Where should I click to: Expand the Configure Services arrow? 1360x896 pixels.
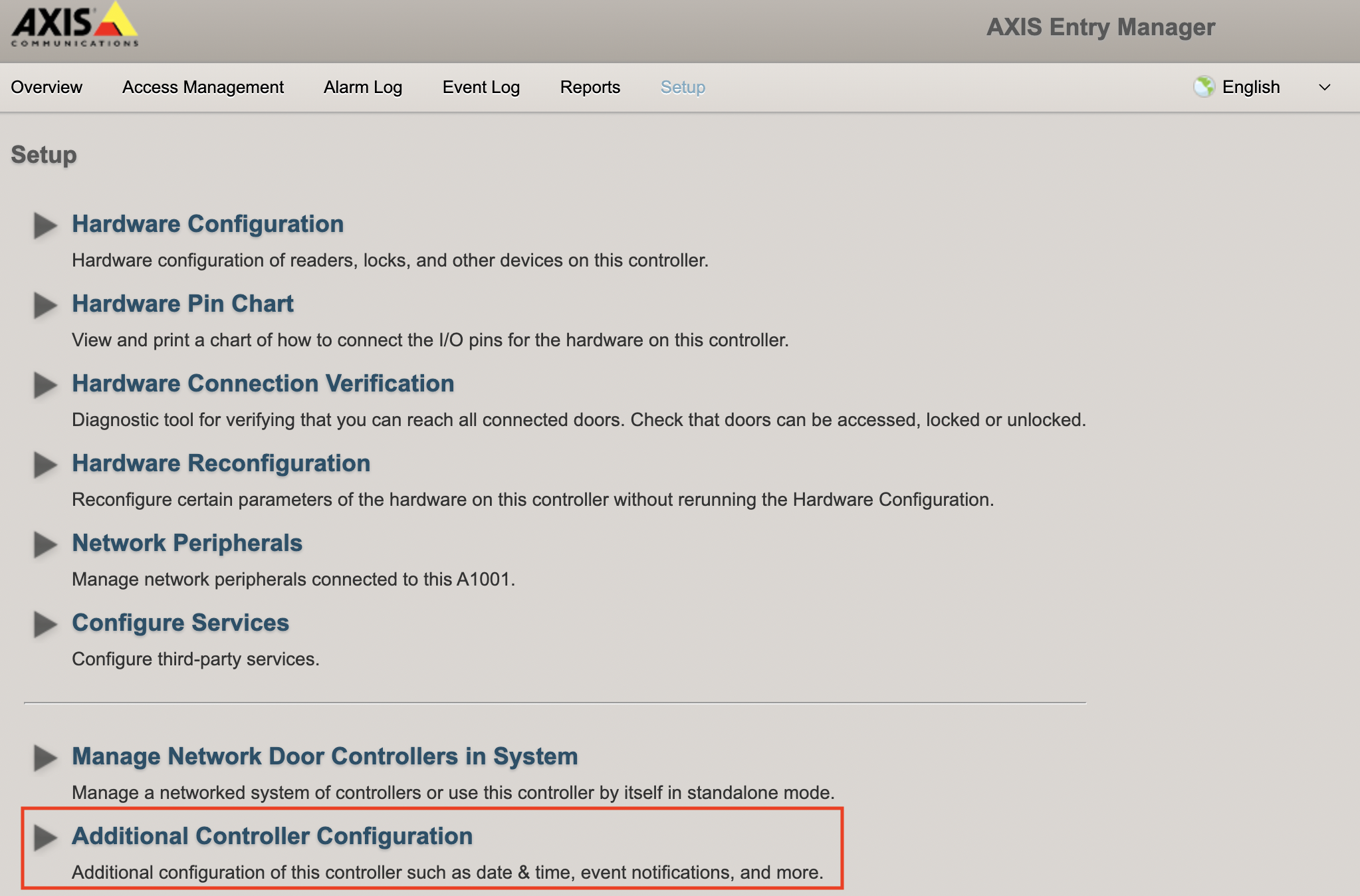pos(45,624)
